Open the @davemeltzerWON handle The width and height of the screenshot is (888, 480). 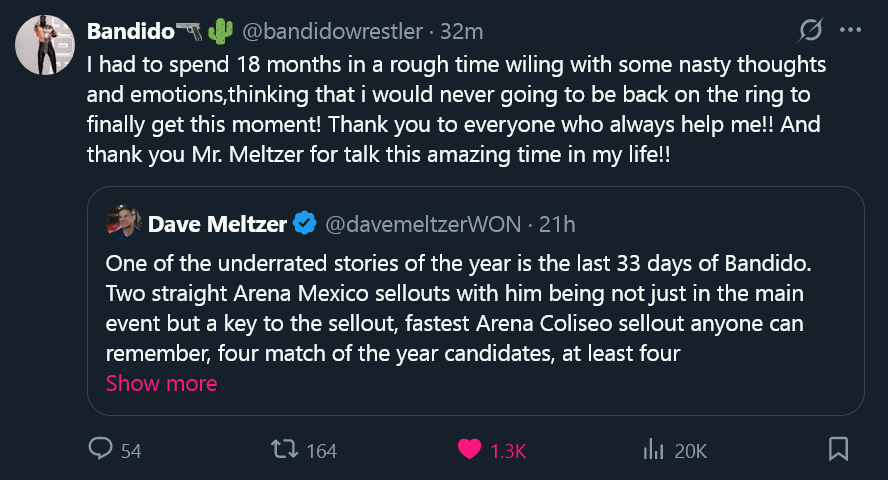click(x=424, y=224)
